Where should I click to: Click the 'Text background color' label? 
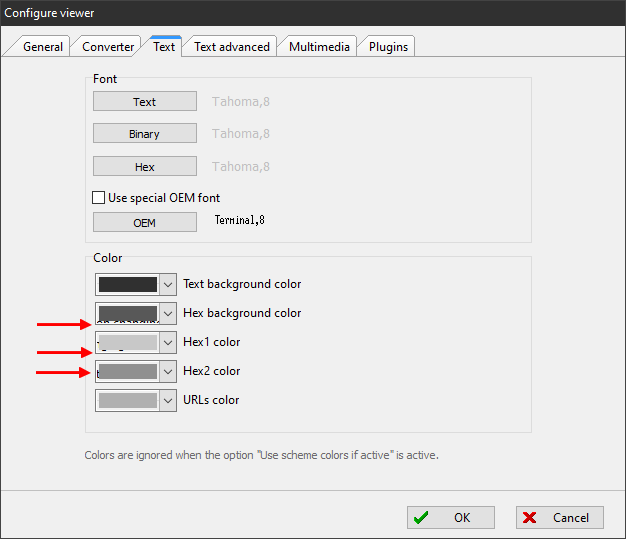[242, 284]
